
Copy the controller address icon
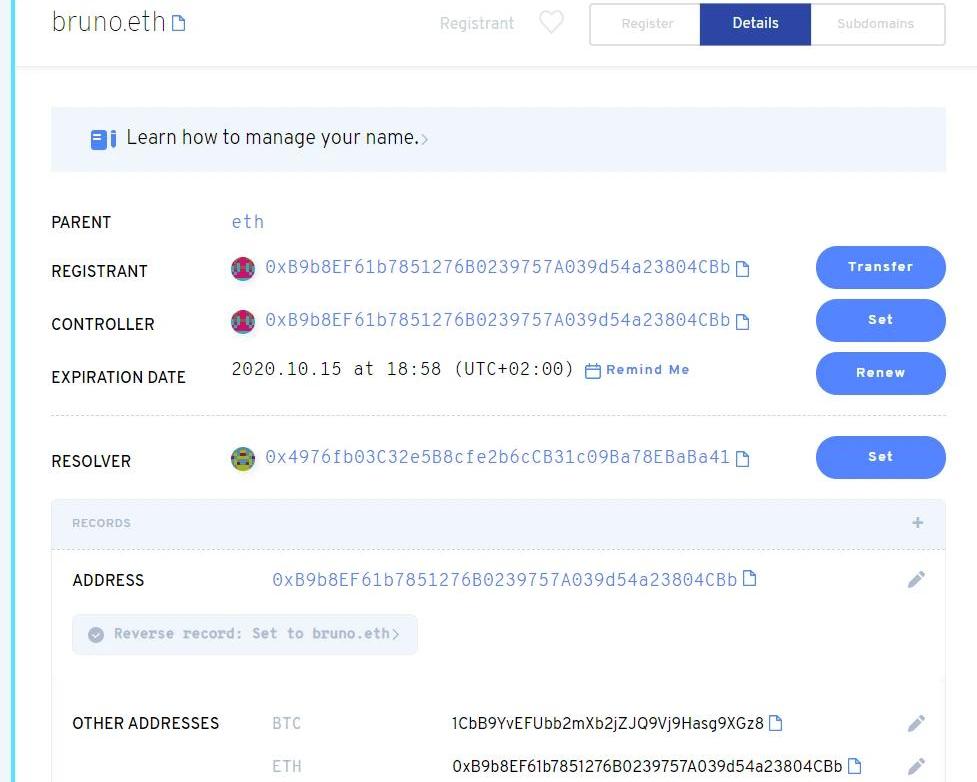742,322
